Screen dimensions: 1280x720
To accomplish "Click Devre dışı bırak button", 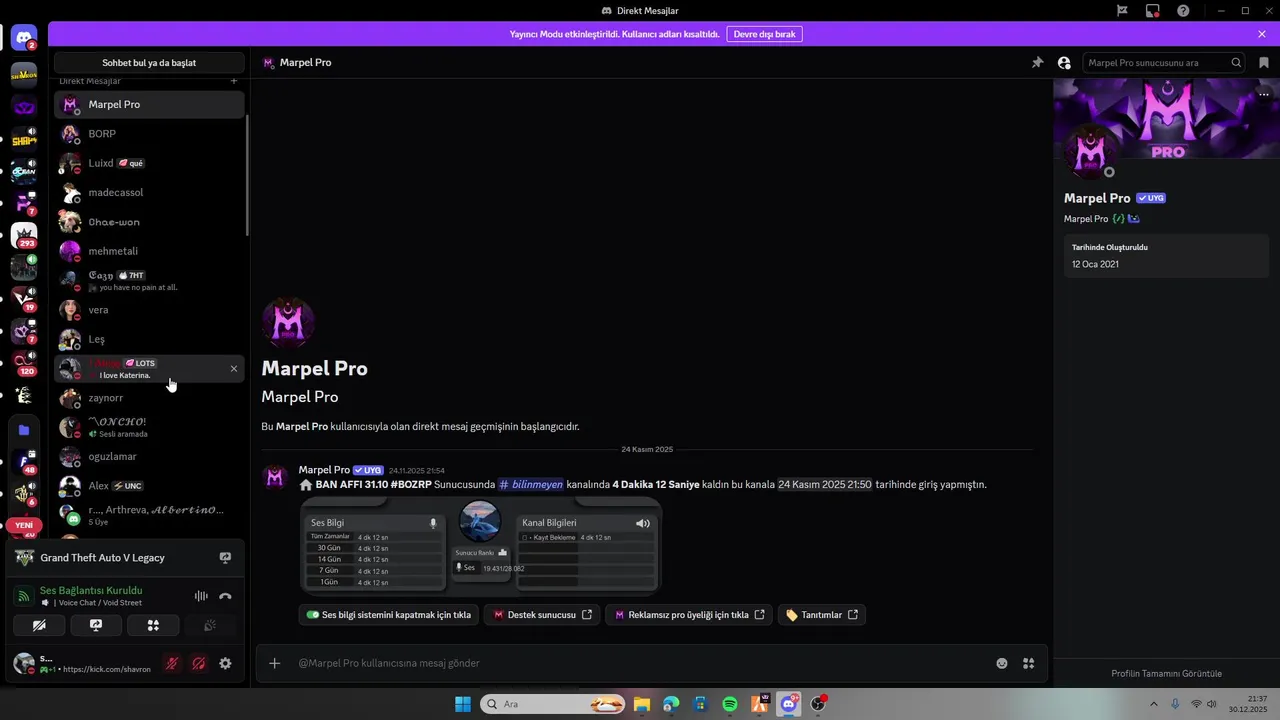I will point(764,34).
